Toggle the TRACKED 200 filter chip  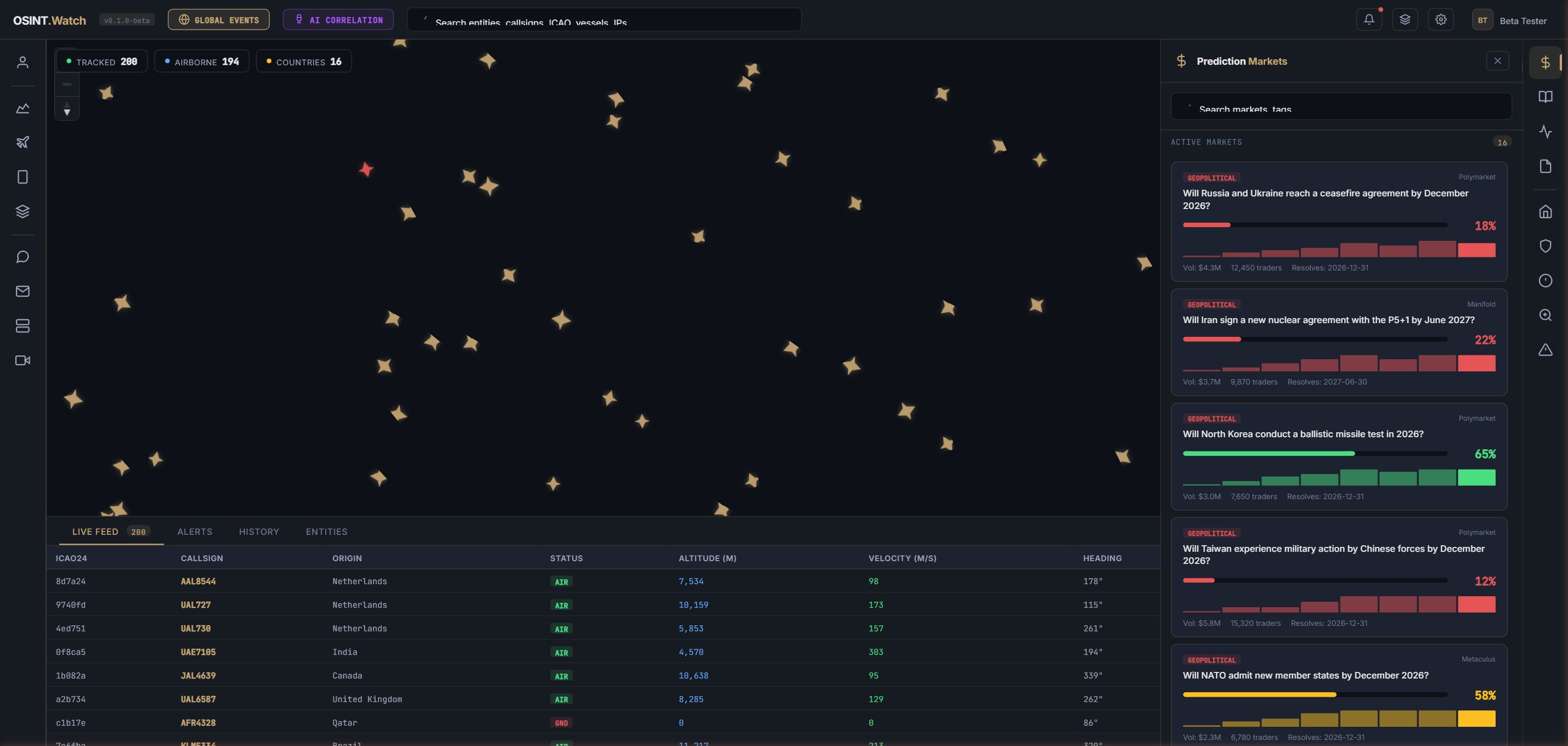[x=101, y=61]
